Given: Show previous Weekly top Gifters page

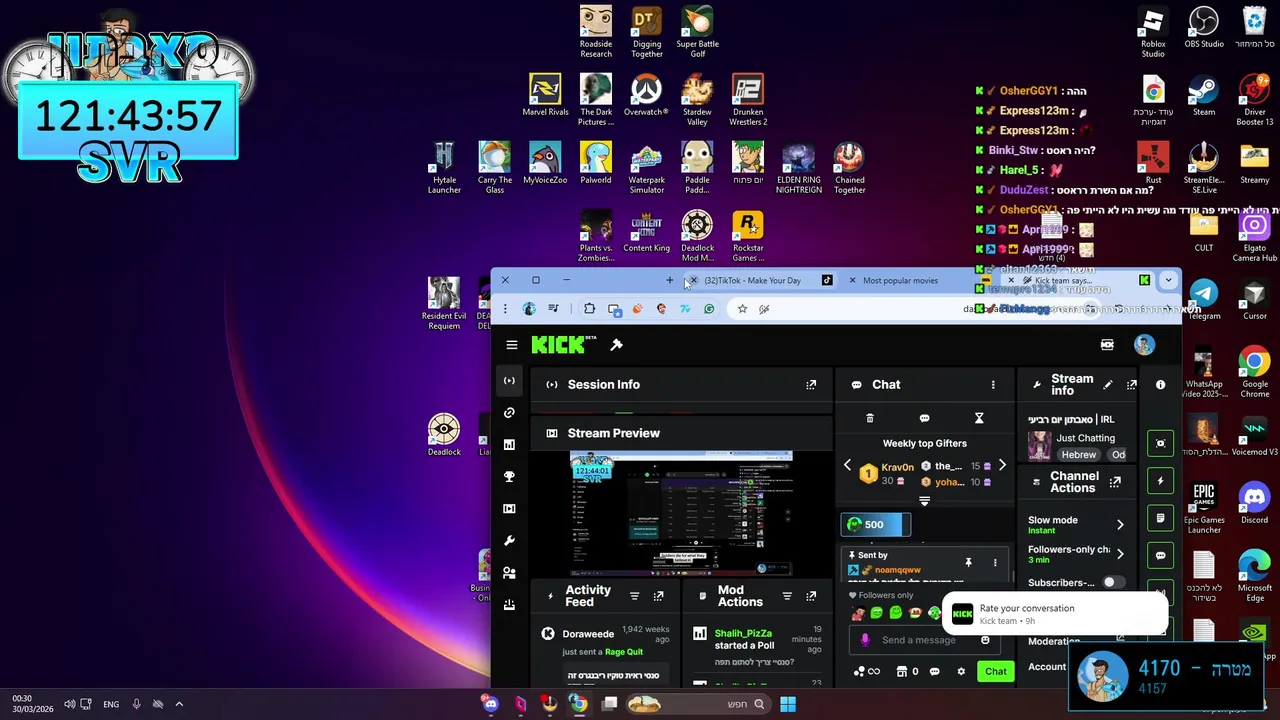Looking at the screenshot, I should (x=847, y=466).
